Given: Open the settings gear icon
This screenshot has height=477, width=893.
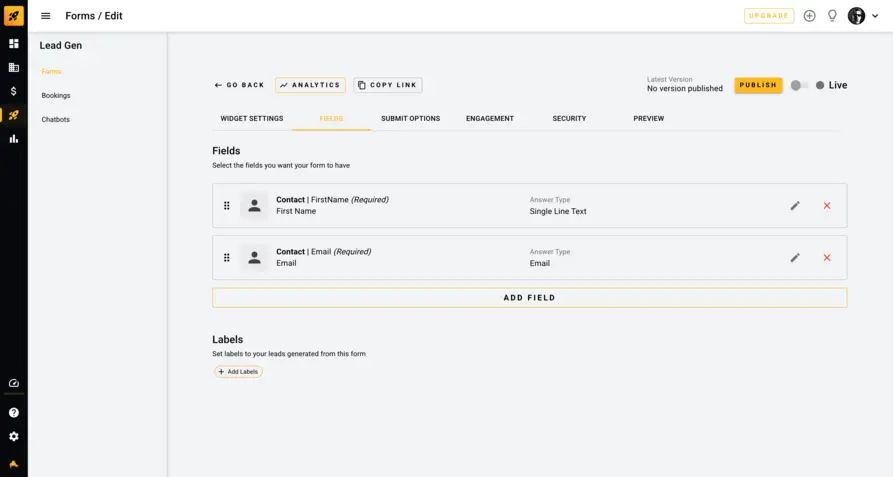Looking at the screenshot, I should tap(14, 437).
